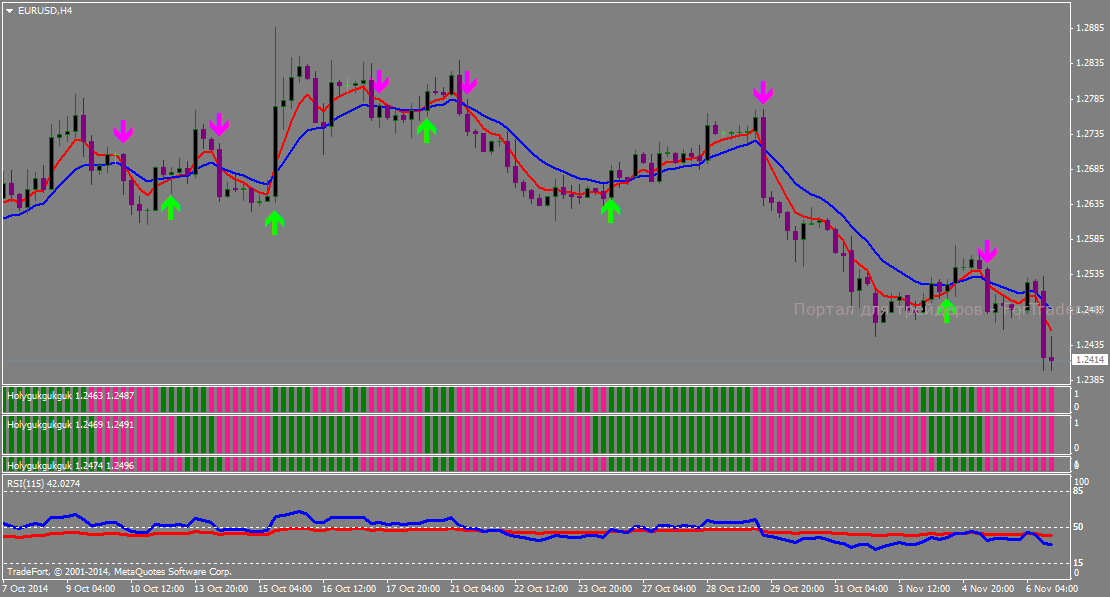Image resolution: width=1110 pixels, height=597 pixels.
Task: Click the 50 level on RSI scale
Action: [x=1078, y=527]
